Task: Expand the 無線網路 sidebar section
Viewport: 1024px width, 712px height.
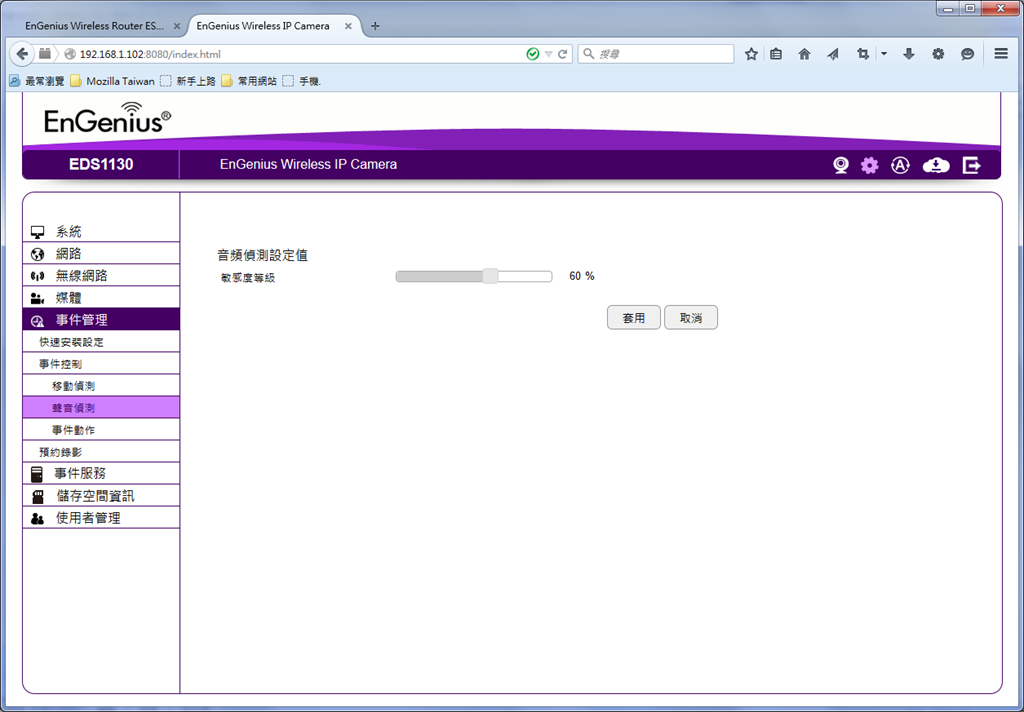Action: point(101,276)
